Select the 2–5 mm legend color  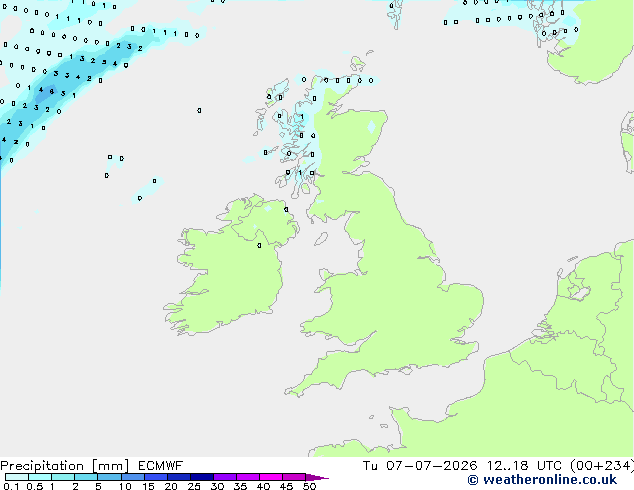[x=86, y=477]
